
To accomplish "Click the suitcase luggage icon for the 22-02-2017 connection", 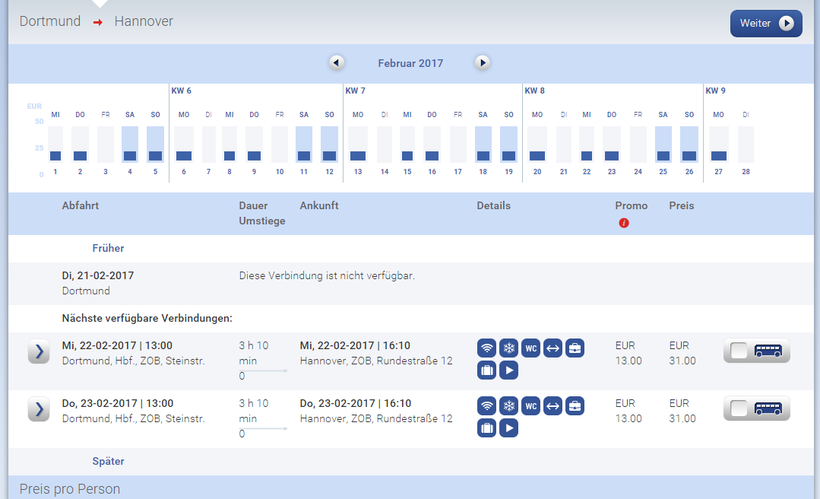I will coord(487,371).
